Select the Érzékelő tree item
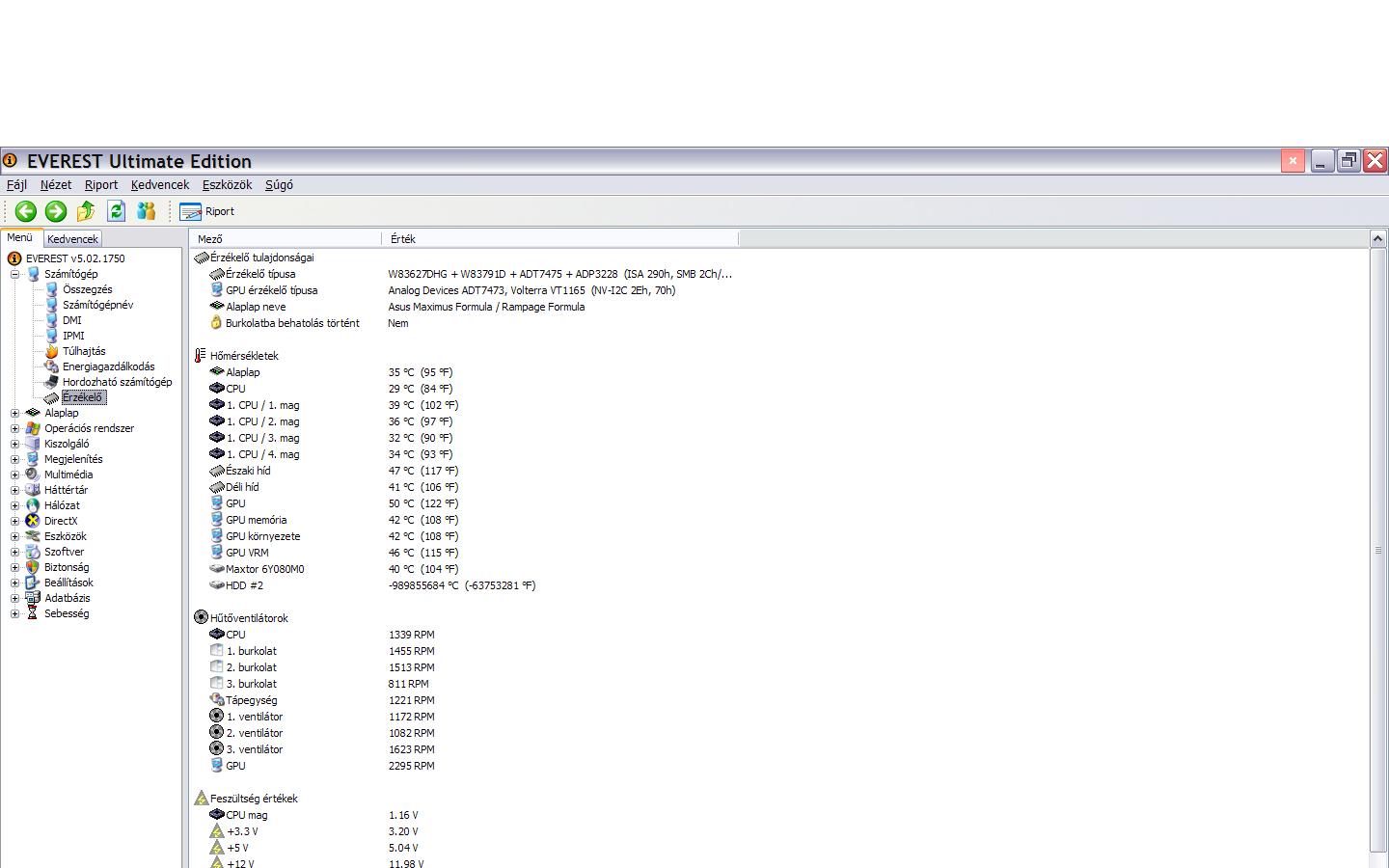Viewport: 1389px width, 868px height. pyautogui.click(x=83, y=397)
